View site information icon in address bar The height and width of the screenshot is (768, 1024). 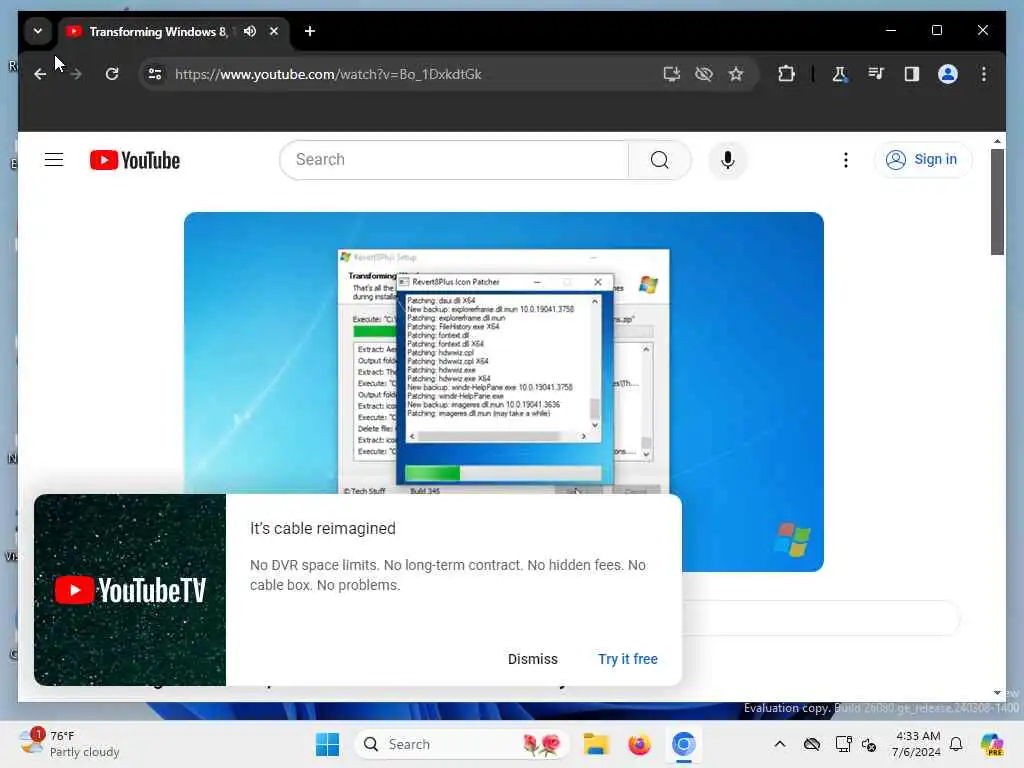point(155,74)
